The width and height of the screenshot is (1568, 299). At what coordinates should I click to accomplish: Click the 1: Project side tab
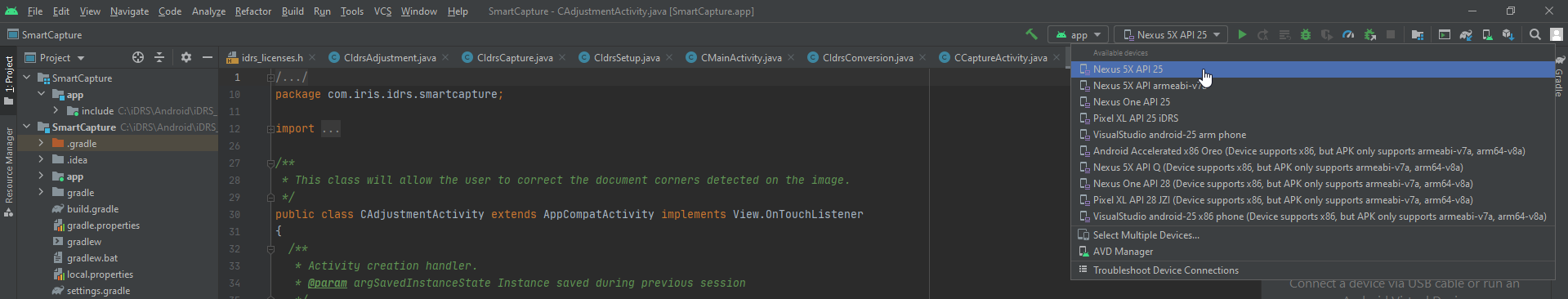pyautogui.click(x=9, y=80)
